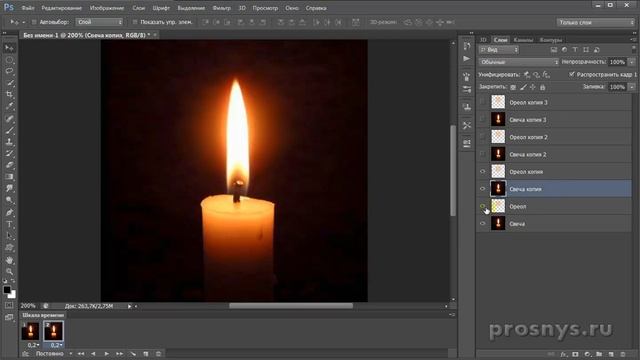Select the Shape tool

[x=9, y=248]
